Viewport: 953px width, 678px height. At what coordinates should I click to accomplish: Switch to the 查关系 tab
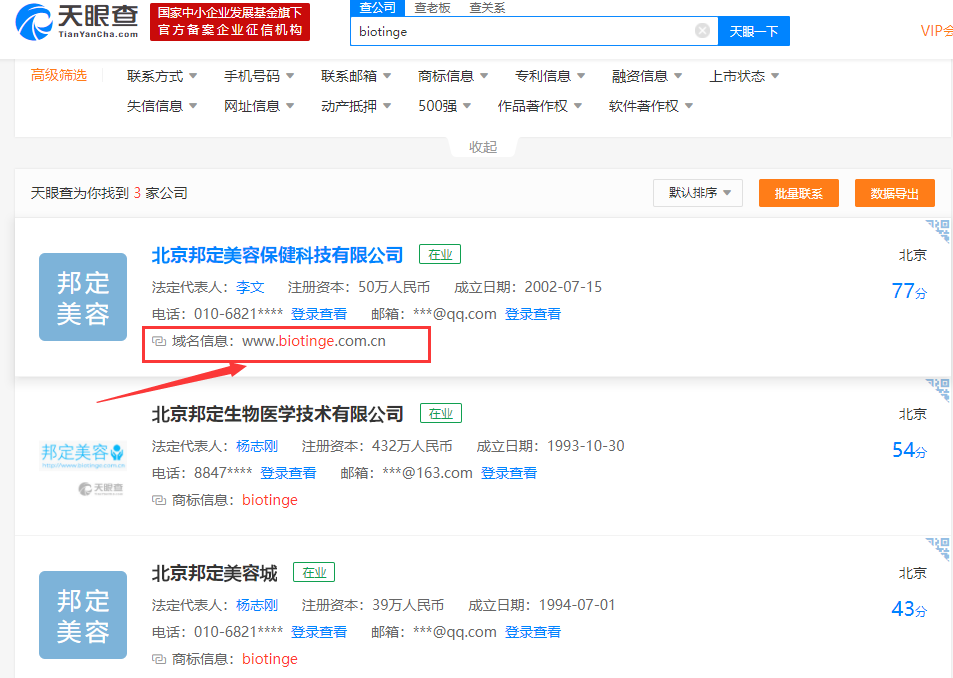click(x=487, y=8)
